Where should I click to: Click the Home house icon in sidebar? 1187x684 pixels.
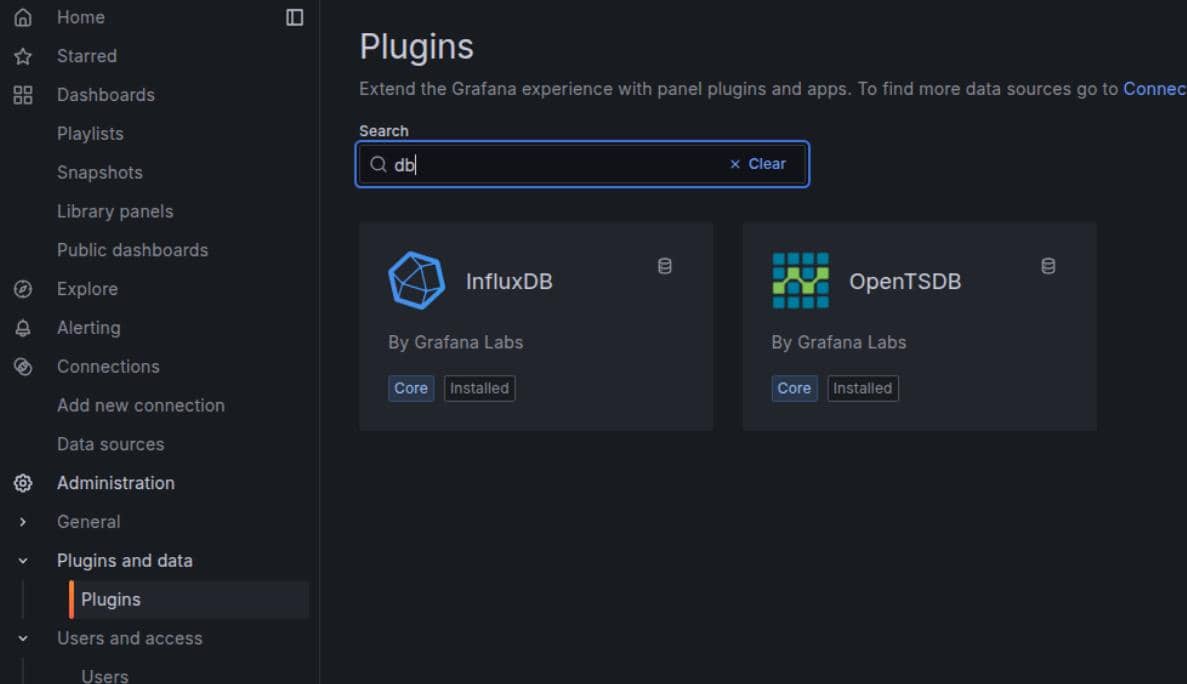pyautogui.click(x=23, y=17)
